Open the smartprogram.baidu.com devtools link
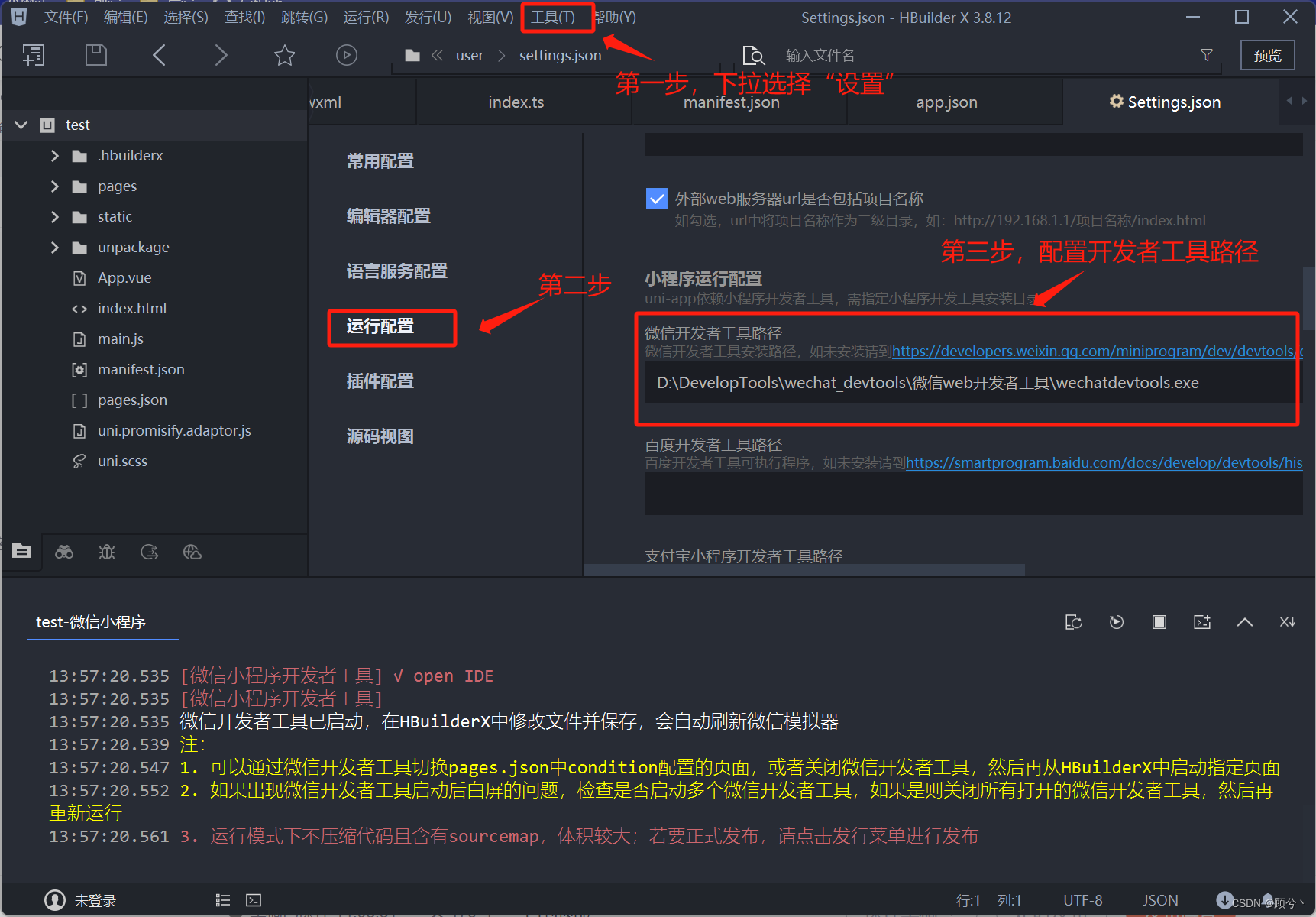This screenshot has width=1316, height=917. (x=1104, y=463)
